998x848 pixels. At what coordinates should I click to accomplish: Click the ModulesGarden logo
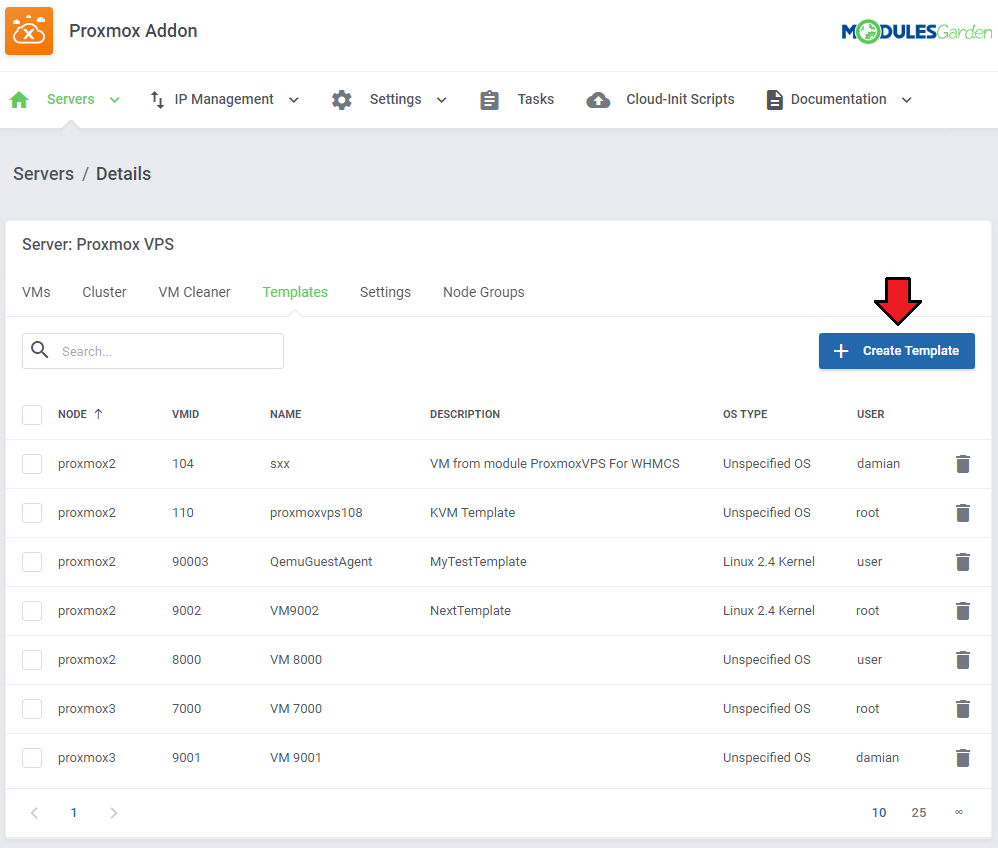pyautogui.click(x=917, y=31)
